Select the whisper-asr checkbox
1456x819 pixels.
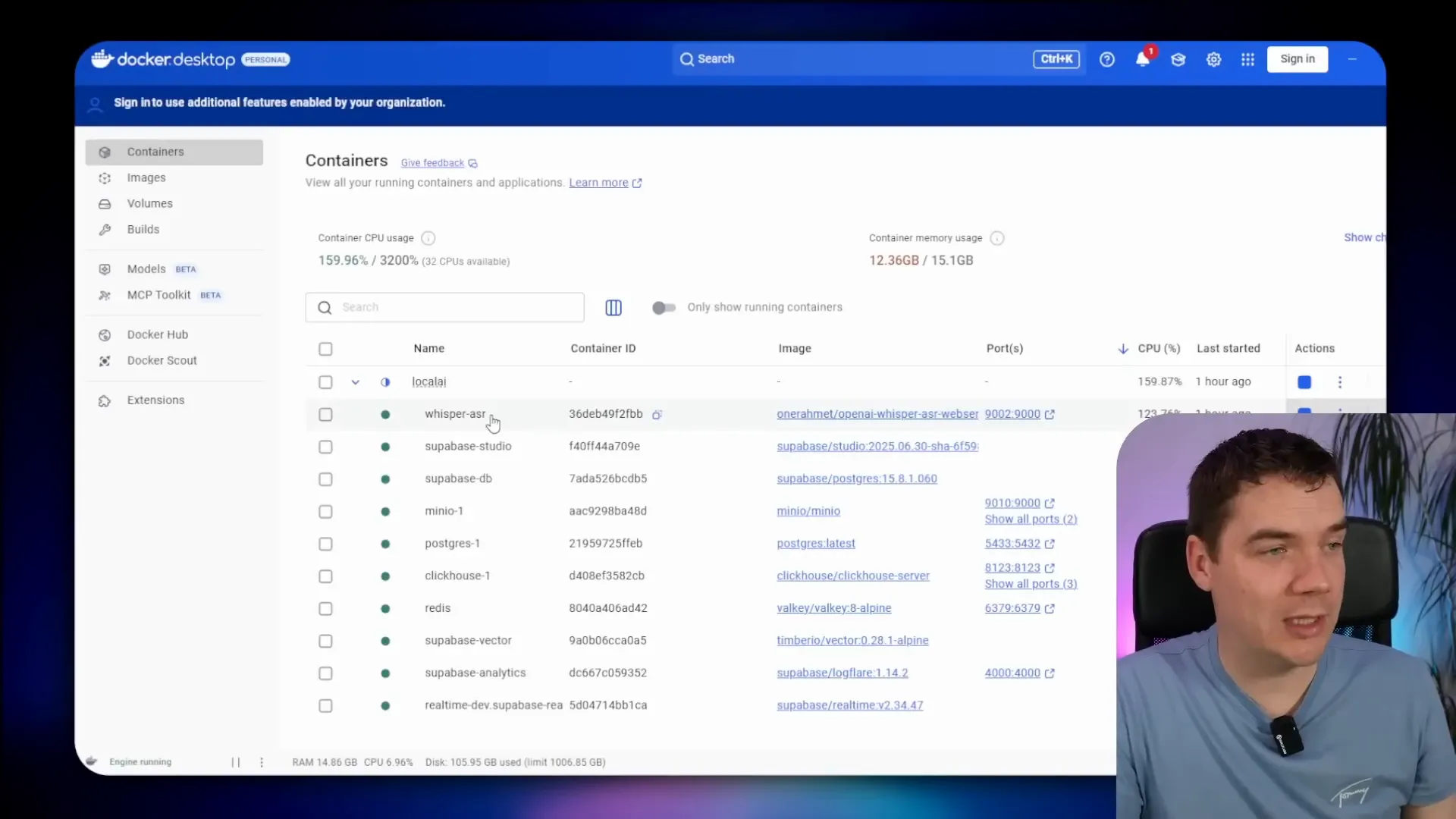(x=325, y=415)
